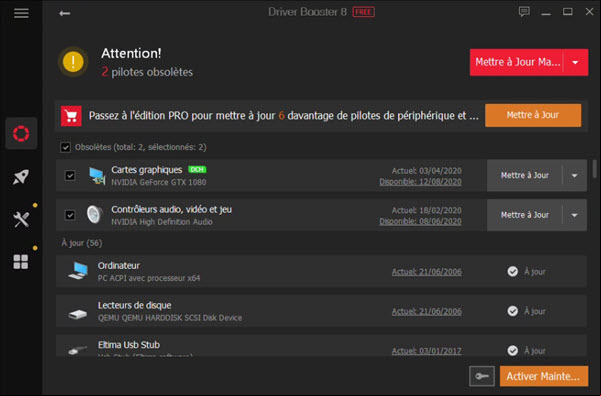Click the NVIDIA High Definition Audio text
The image size is (601, 396).
click(162, 222)
